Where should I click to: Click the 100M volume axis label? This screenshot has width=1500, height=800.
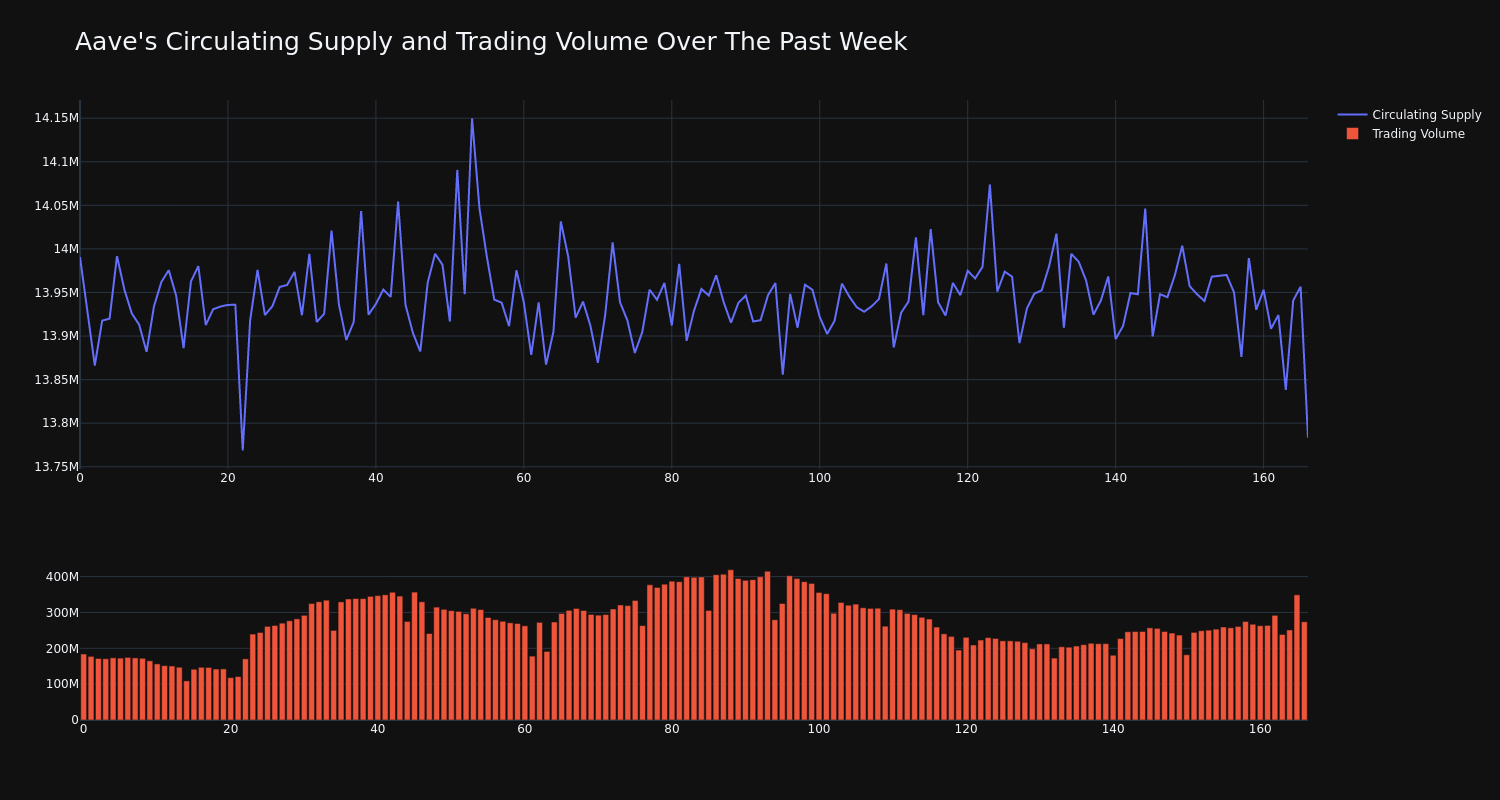pos(61,684)
